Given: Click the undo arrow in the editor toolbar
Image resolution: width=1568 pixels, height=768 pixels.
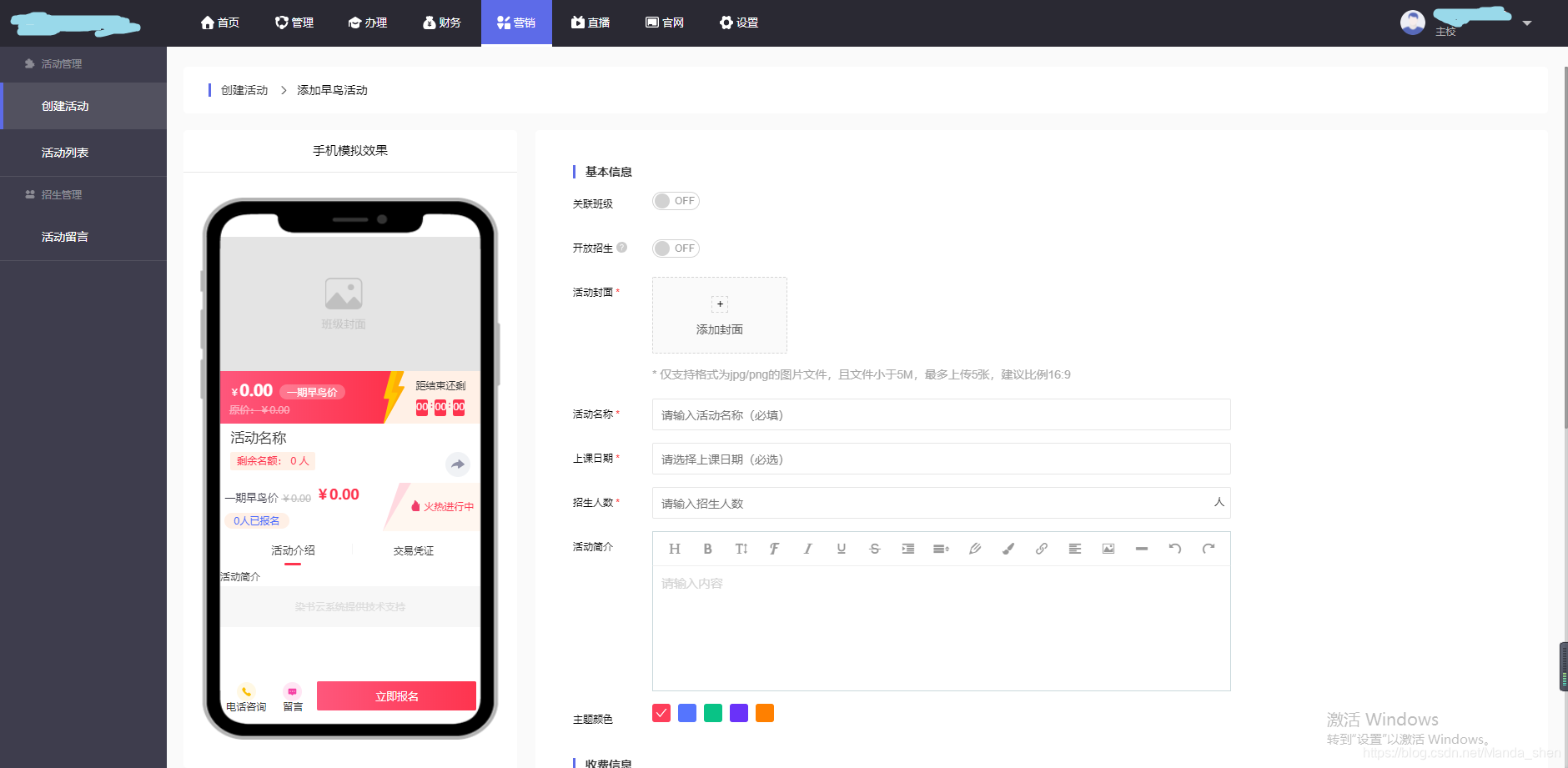Looking at the screenshot, I should click(1174, 548).
